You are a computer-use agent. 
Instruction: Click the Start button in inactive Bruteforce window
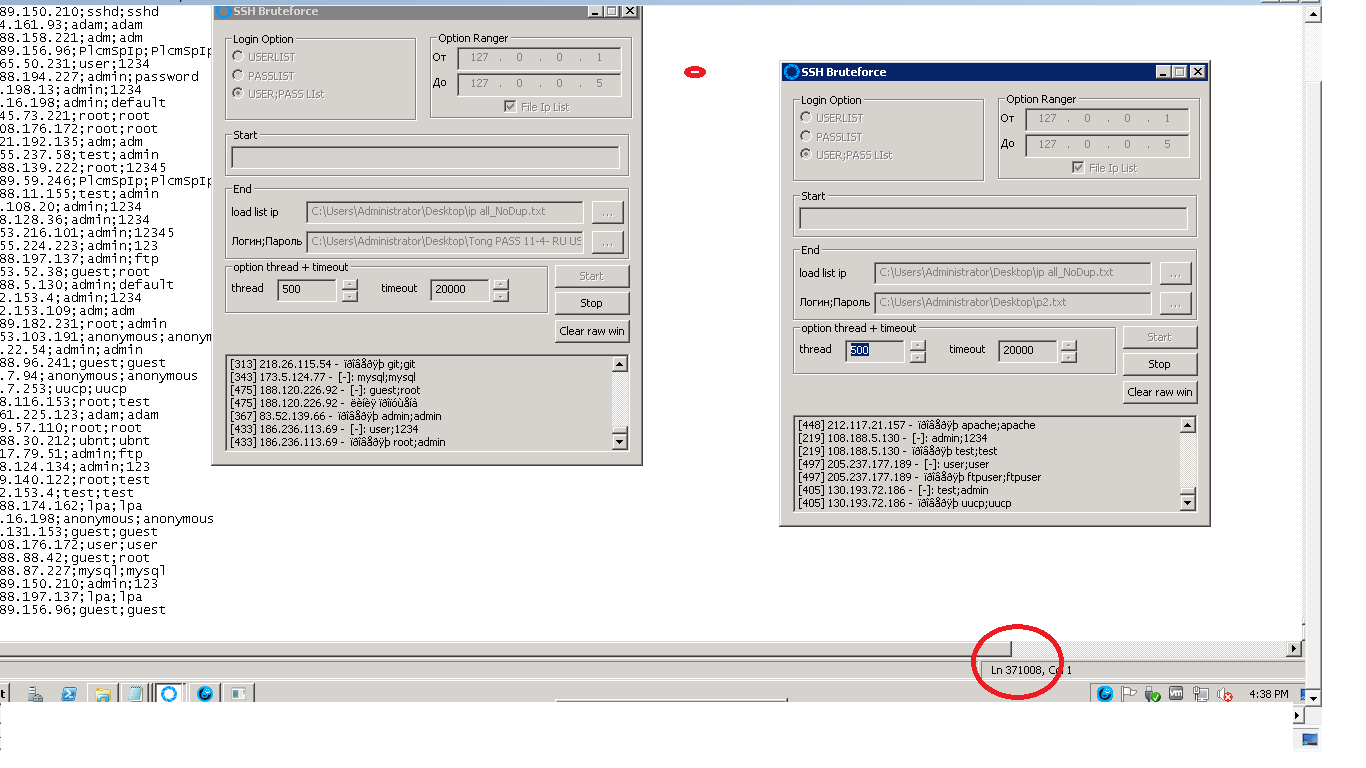592,276
